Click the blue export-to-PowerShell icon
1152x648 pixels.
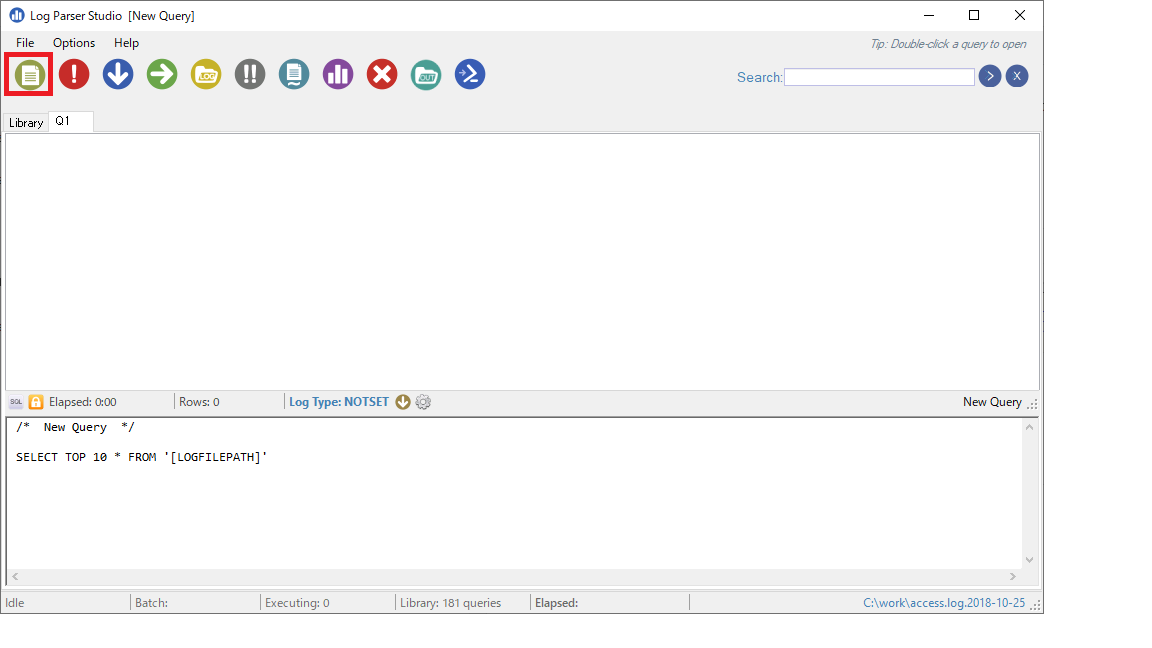(x=469, y=74)
